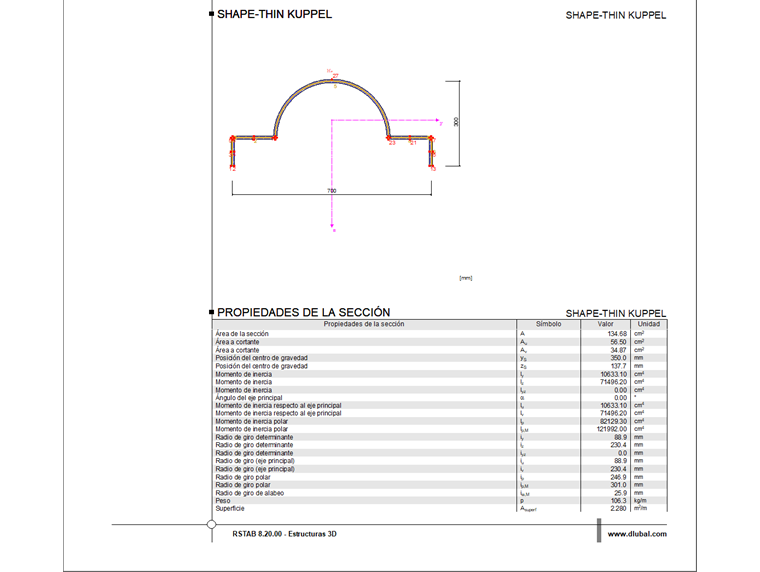
Task: Select the surface value '2.280'
Action: pos(618,509)
